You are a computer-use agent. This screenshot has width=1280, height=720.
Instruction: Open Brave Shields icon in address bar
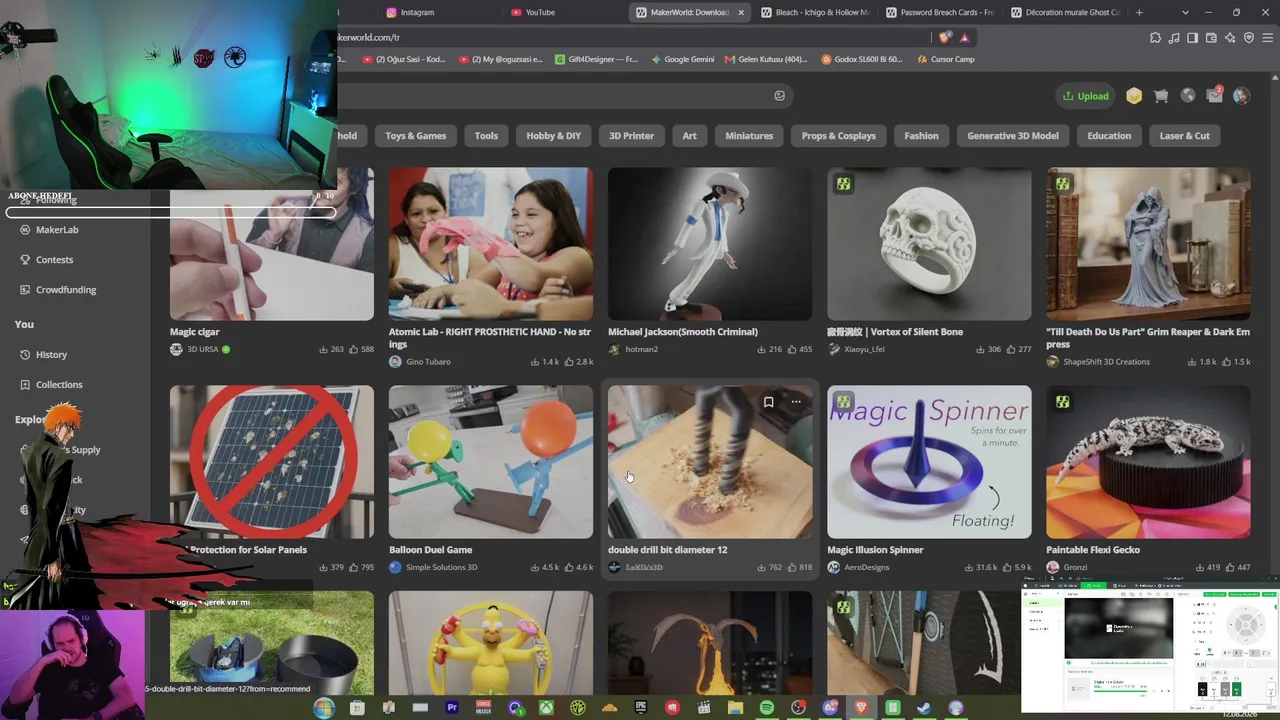pos(945,38)
